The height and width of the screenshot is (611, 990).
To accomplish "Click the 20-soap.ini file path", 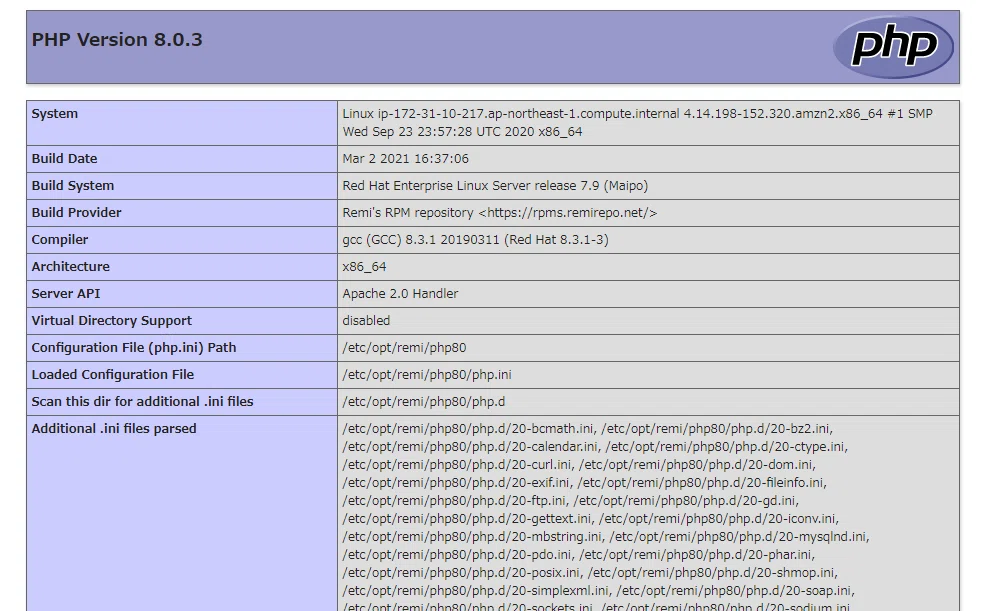I will pos(734,591).
